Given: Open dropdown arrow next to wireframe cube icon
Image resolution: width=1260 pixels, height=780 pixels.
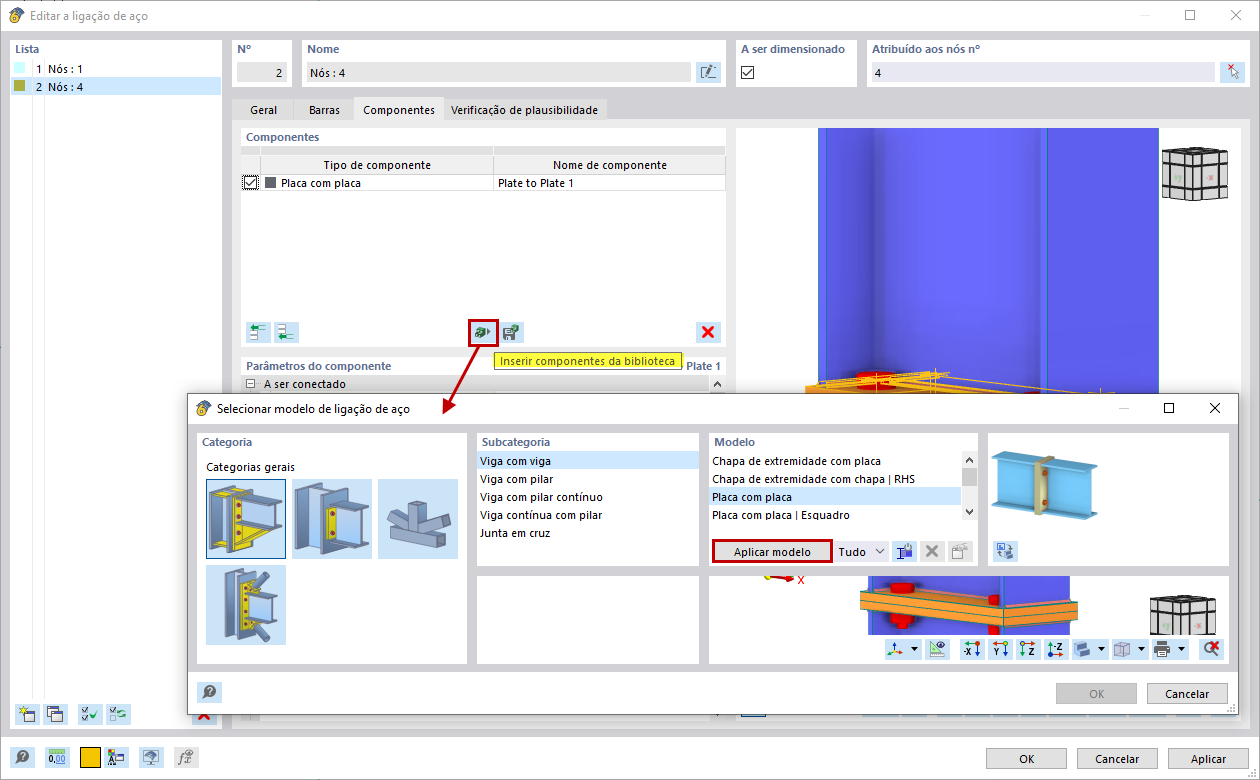Looking at the screenshot, I should click(1141, 649).
